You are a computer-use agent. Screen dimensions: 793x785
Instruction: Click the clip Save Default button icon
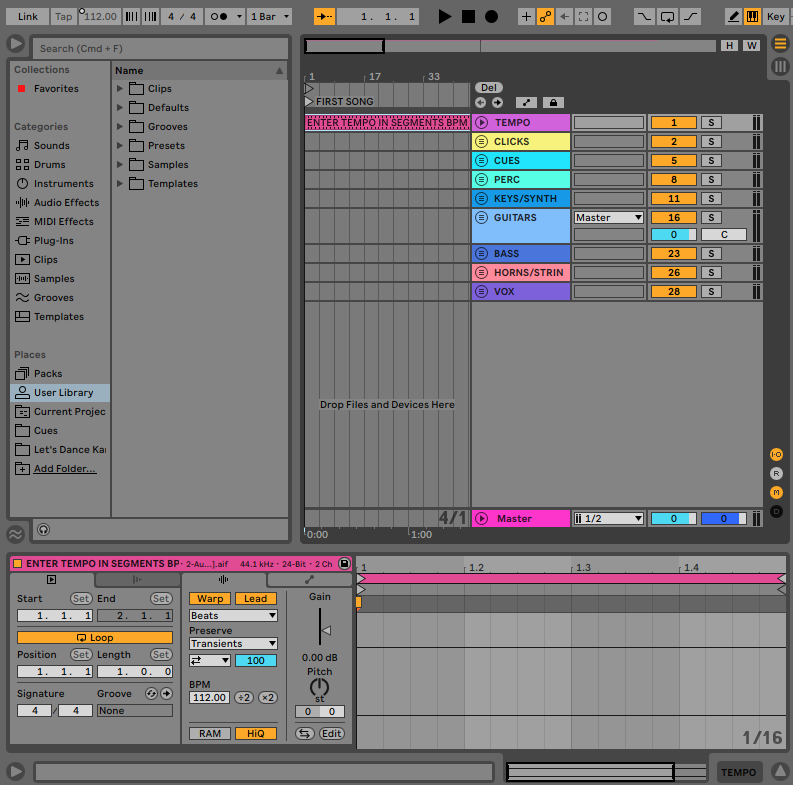pyautogui.click(x=344, y=563)
